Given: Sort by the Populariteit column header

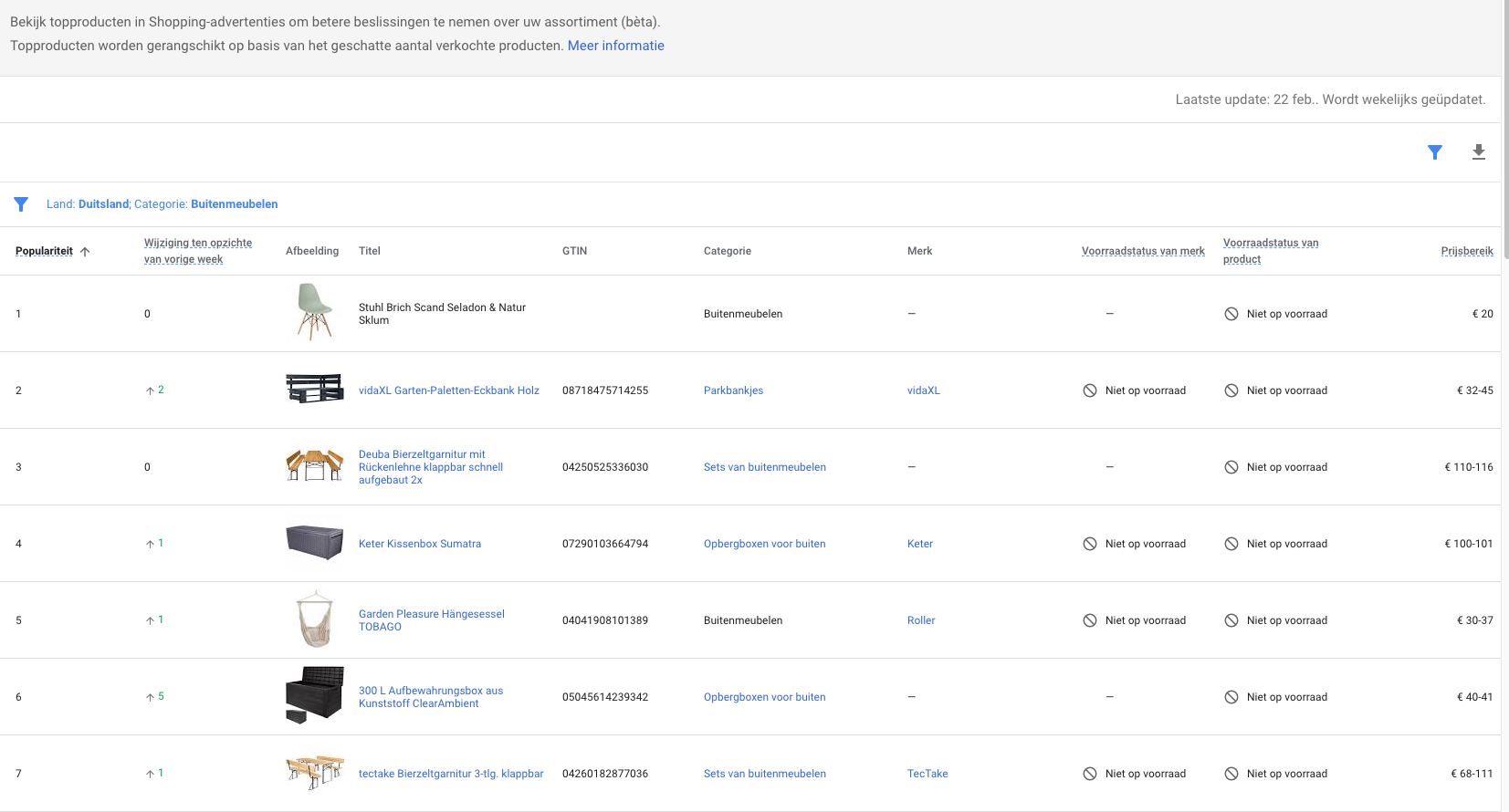Looking at the screenshot, I should click(44, 251).
